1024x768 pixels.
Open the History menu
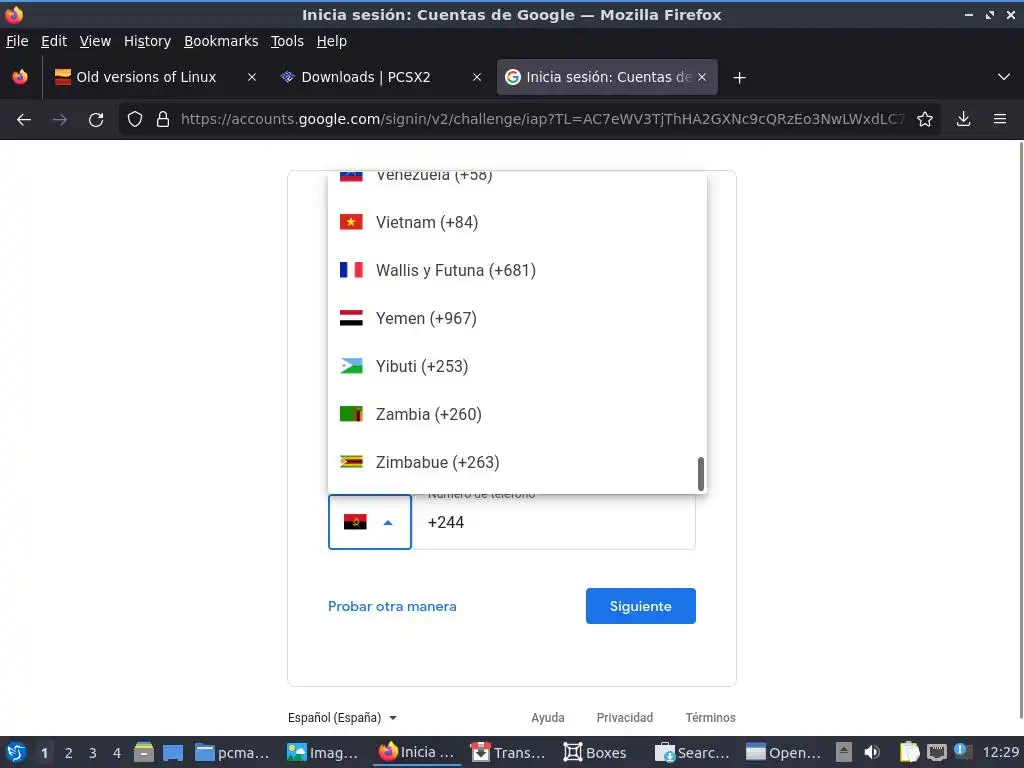[147, 41]
